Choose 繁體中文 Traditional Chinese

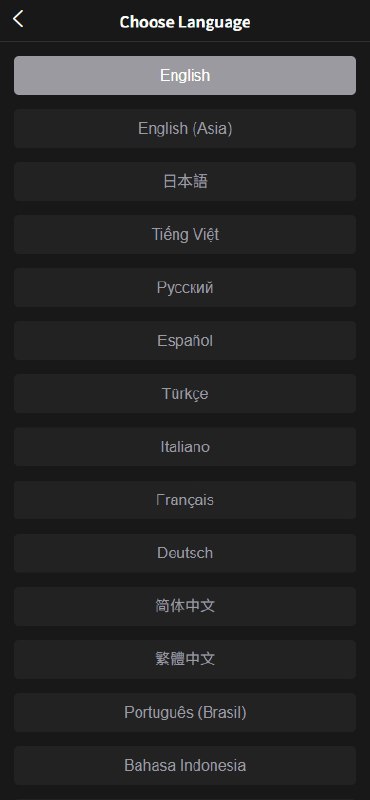pyautogui.click(x=185, y=659)
